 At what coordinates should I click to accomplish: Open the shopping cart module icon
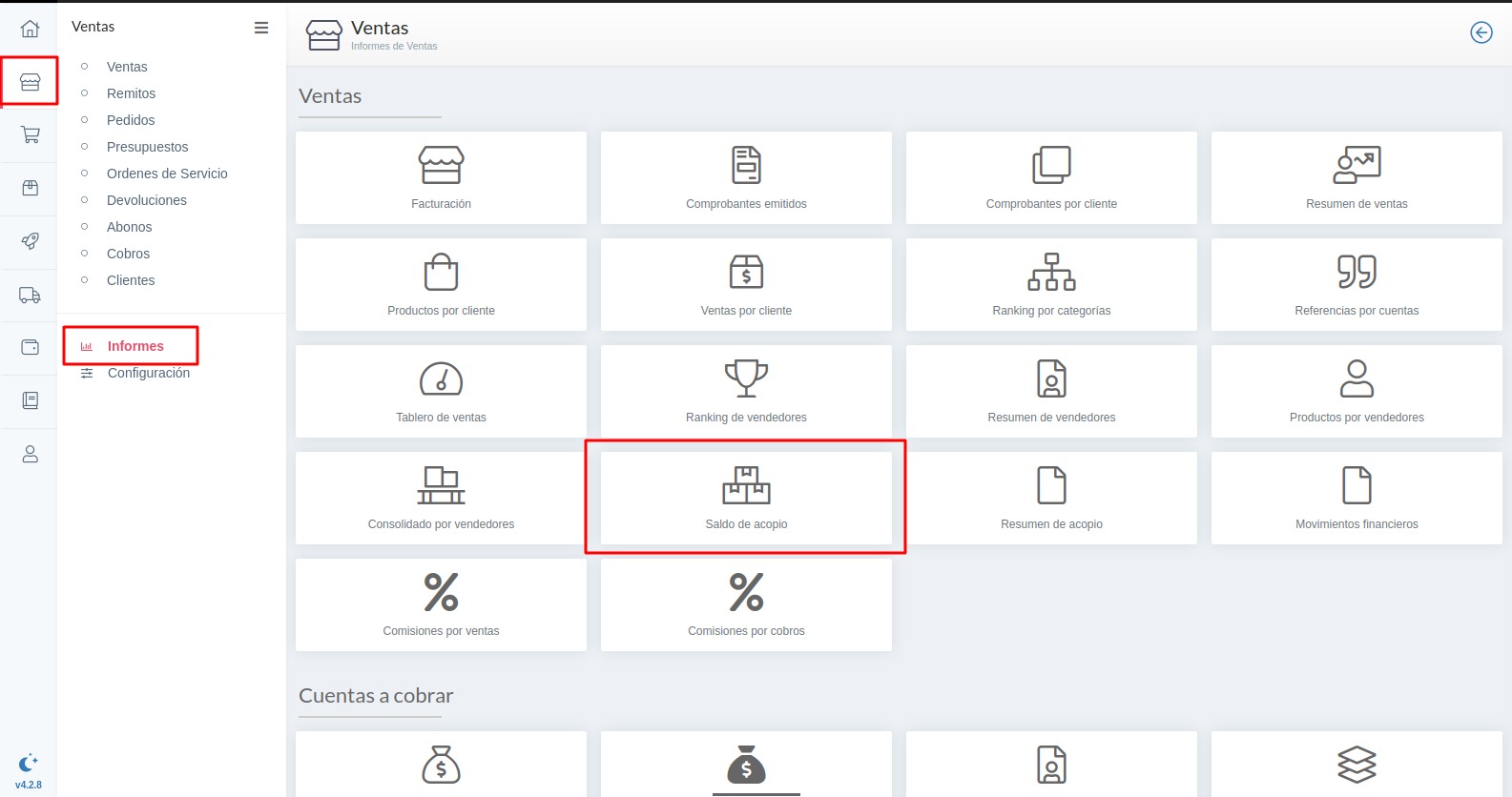pos(30,135)
